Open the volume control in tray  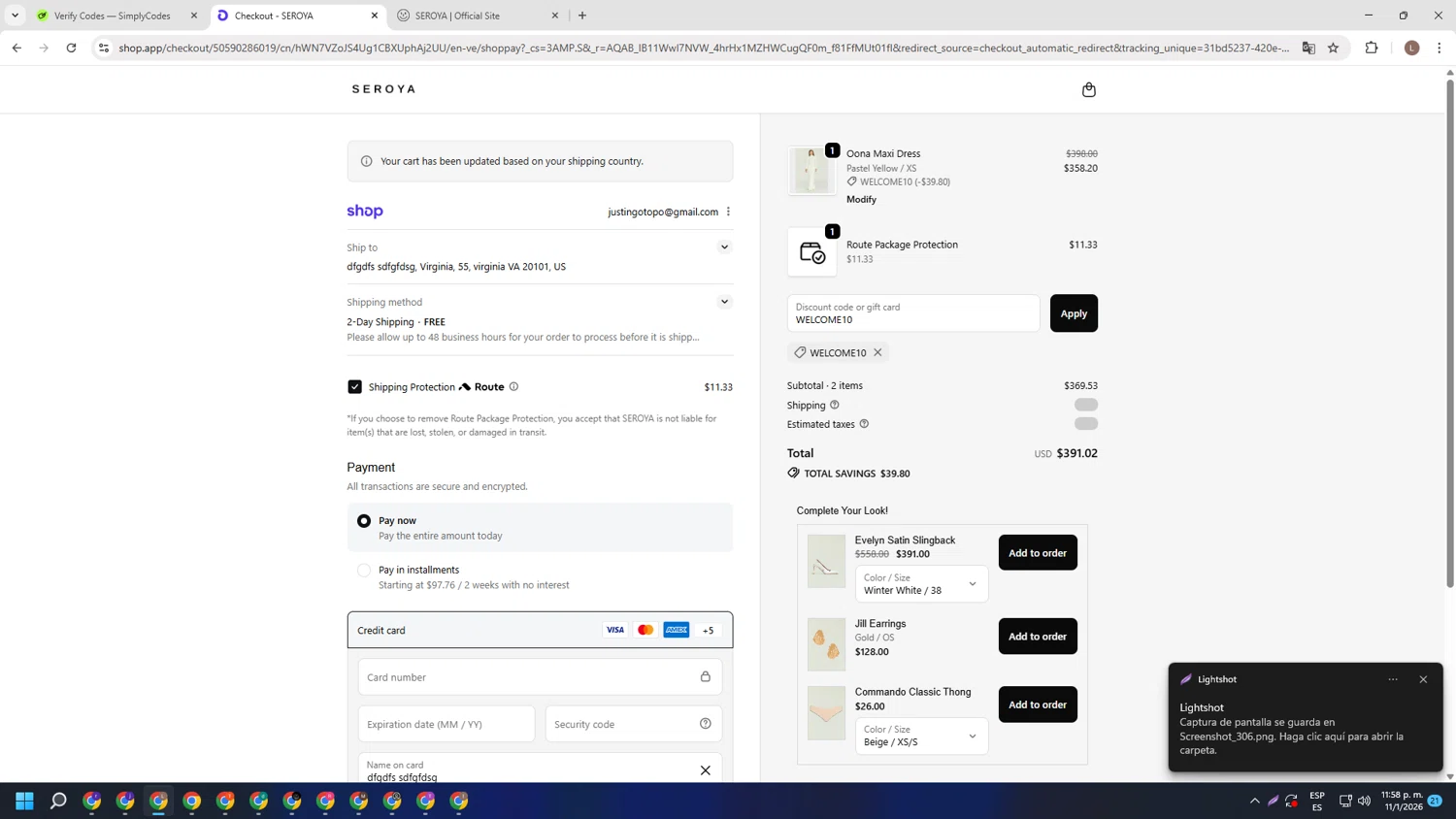tap(1364, 801)
